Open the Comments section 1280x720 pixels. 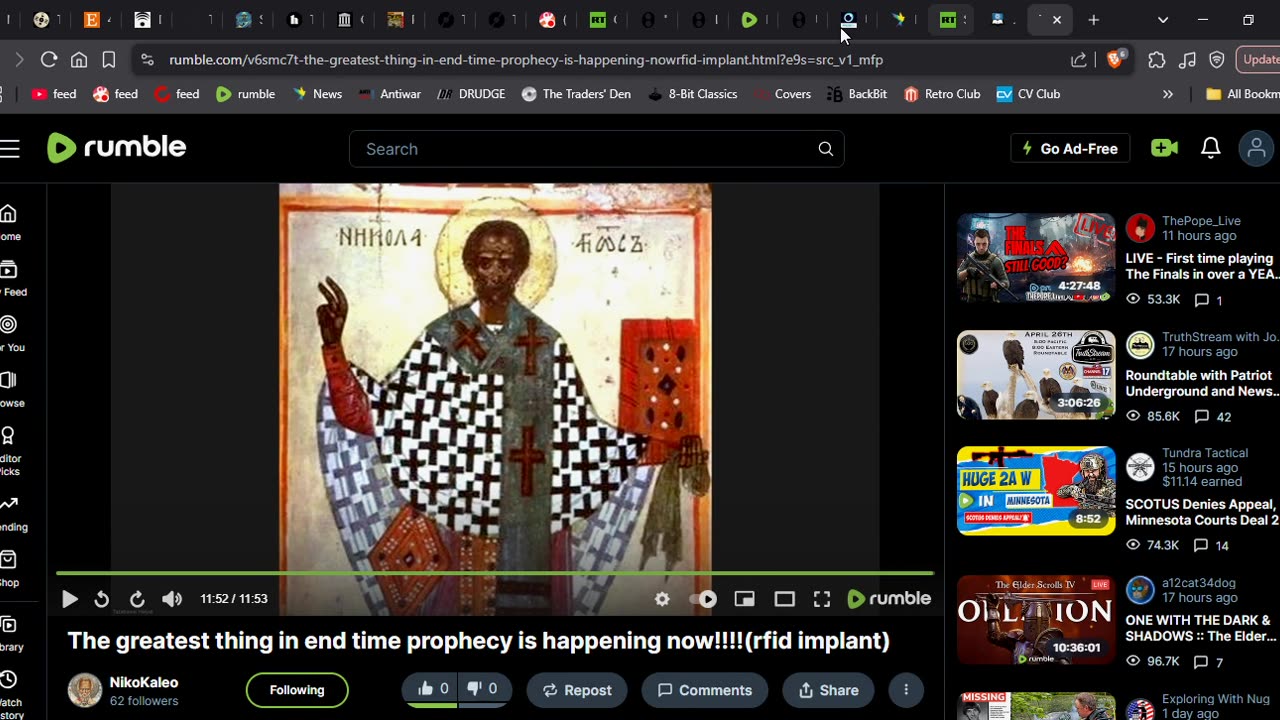click(x=705, y=690)
